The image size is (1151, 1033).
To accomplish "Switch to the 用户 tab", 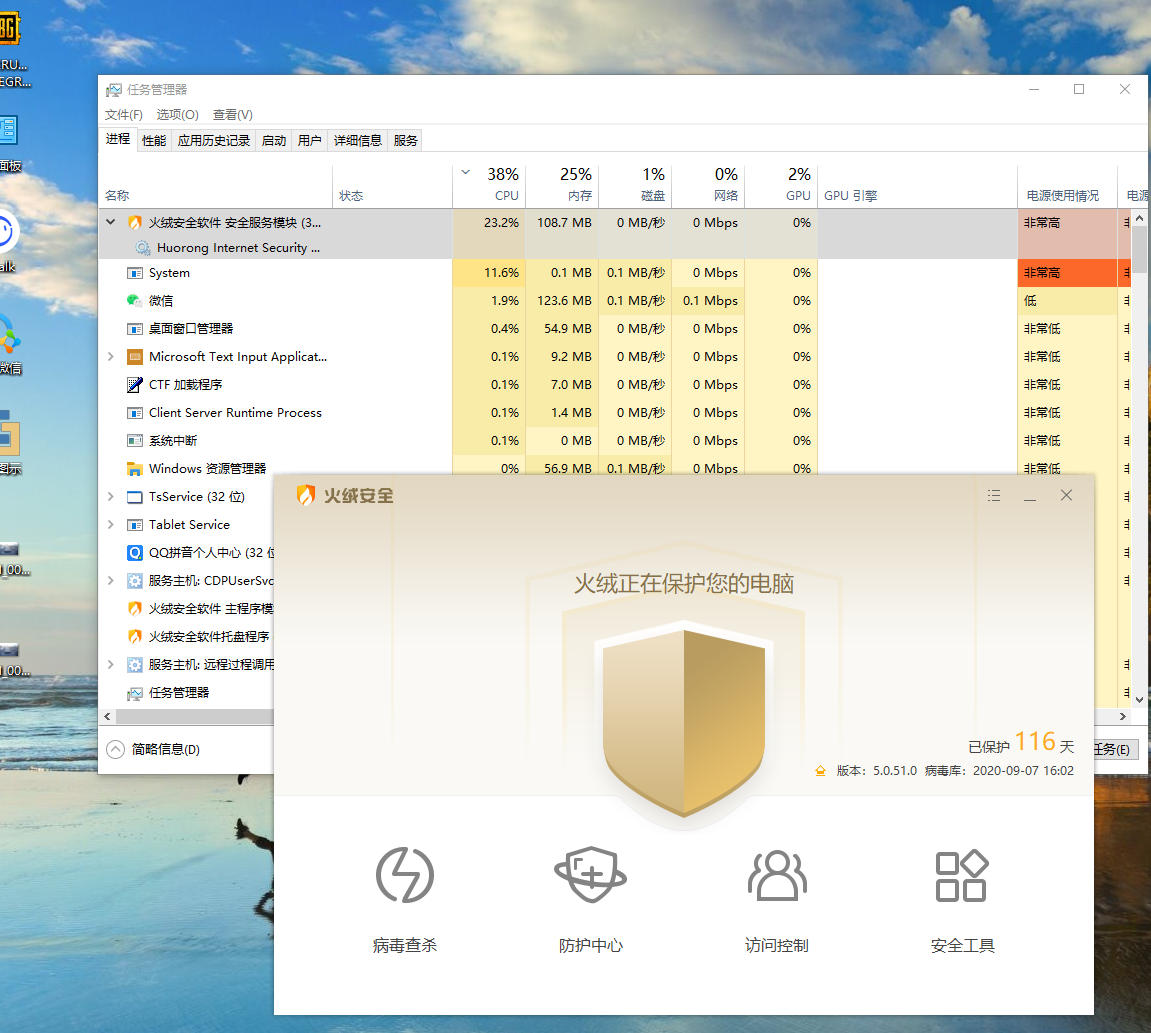I will coord(310,140).
